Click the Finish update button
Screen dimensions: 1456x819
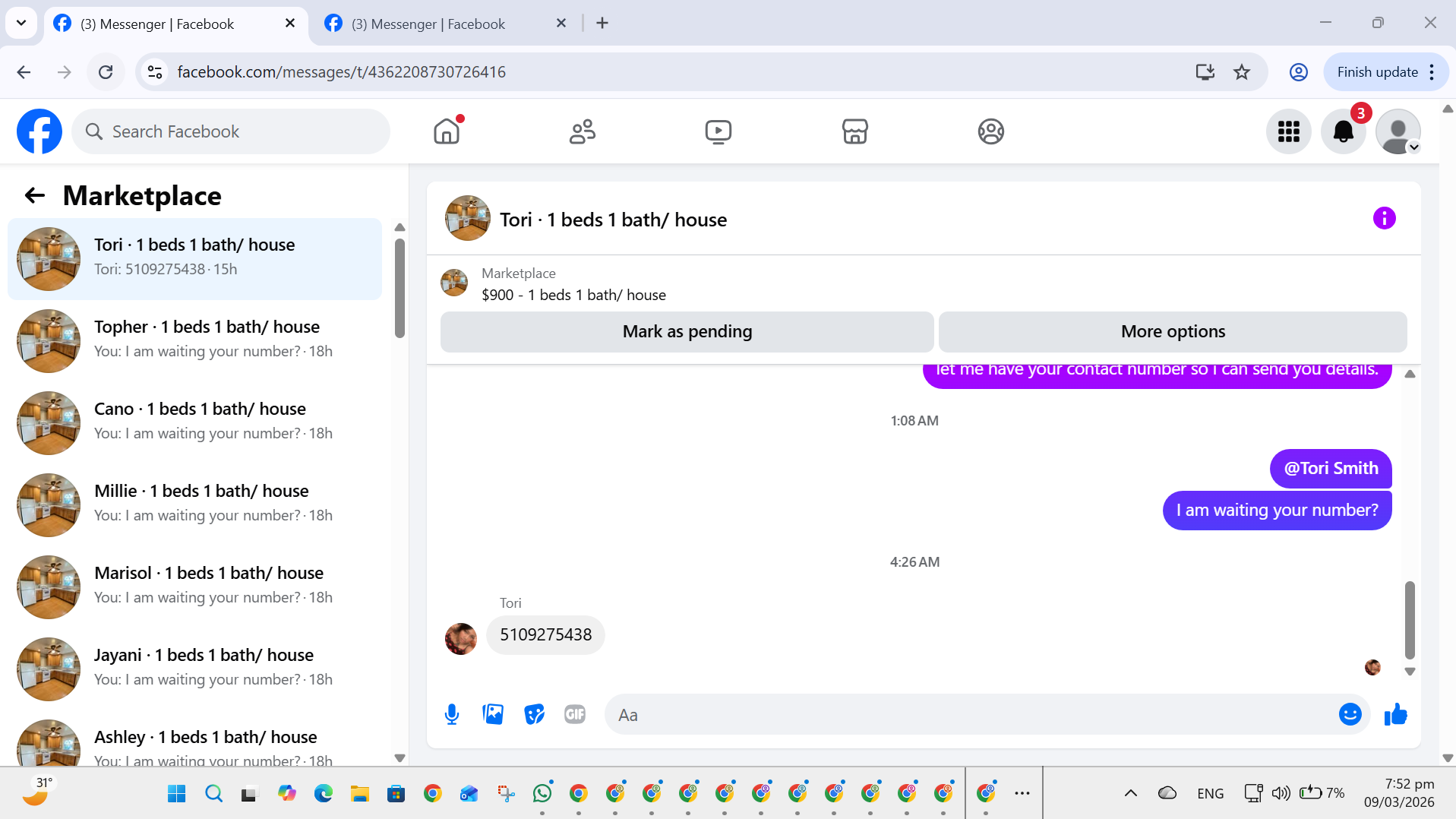point(1377,72)
